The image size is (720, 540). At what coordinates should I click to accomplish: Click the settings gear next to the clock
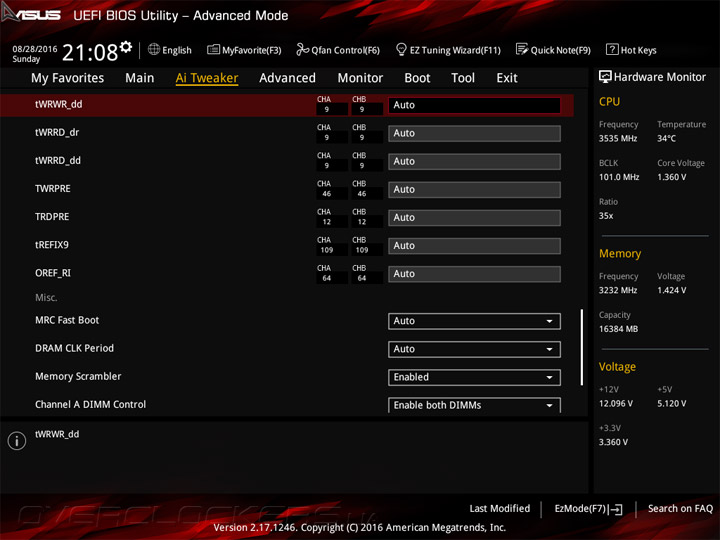126,47
